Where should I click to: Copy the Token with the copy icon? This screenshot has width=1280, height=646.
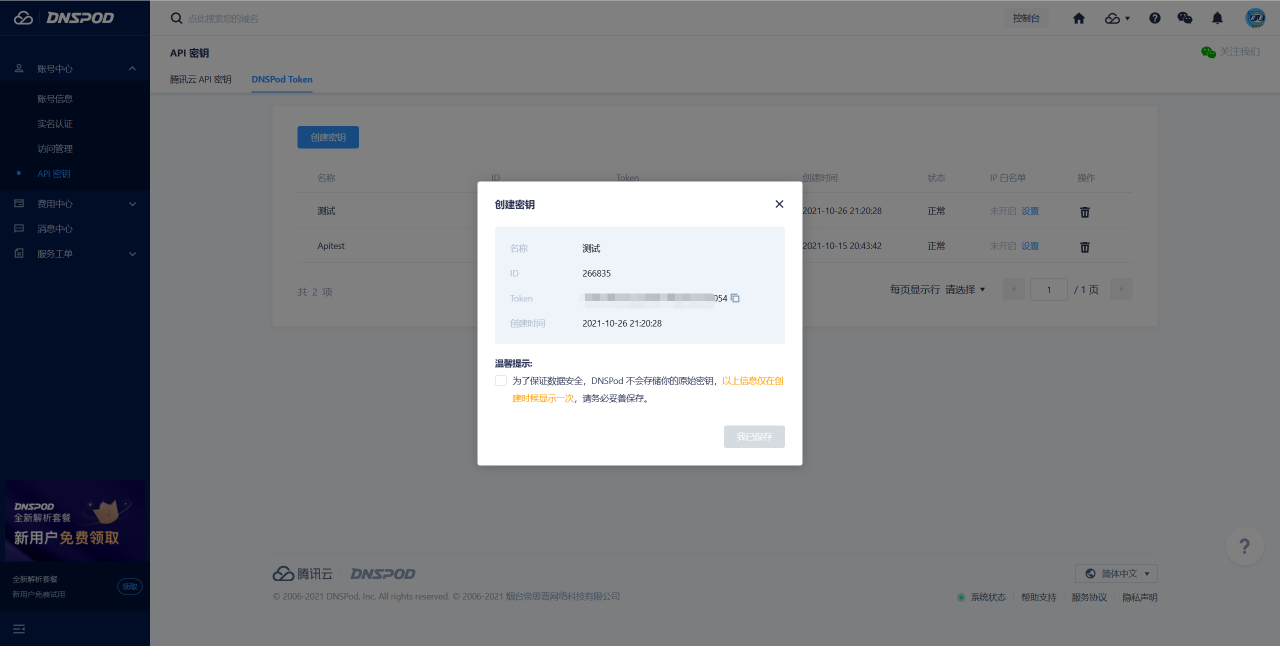[735, 298]
